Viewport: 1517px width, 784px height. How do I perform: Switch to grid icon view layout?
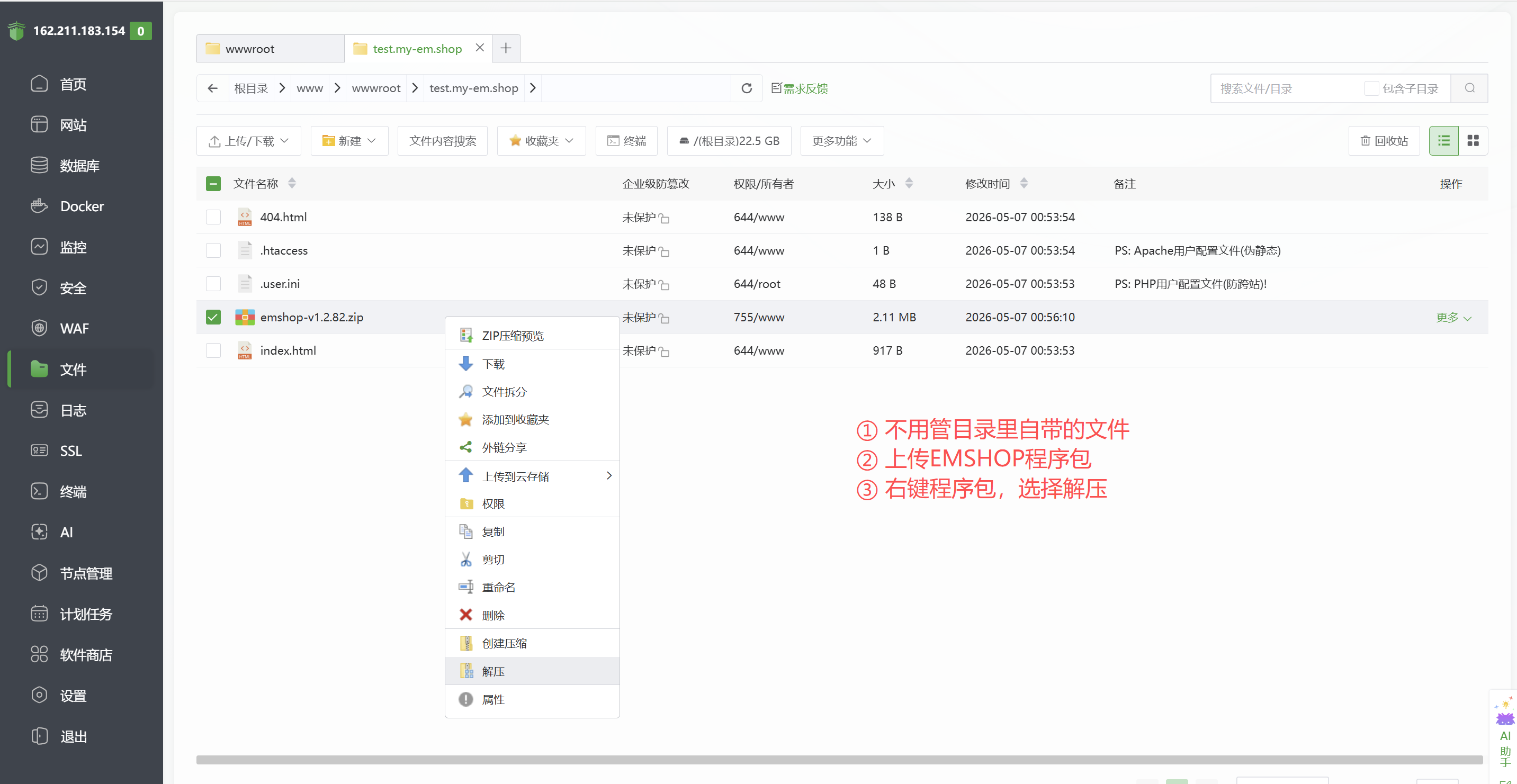[x=1474, y=141]
